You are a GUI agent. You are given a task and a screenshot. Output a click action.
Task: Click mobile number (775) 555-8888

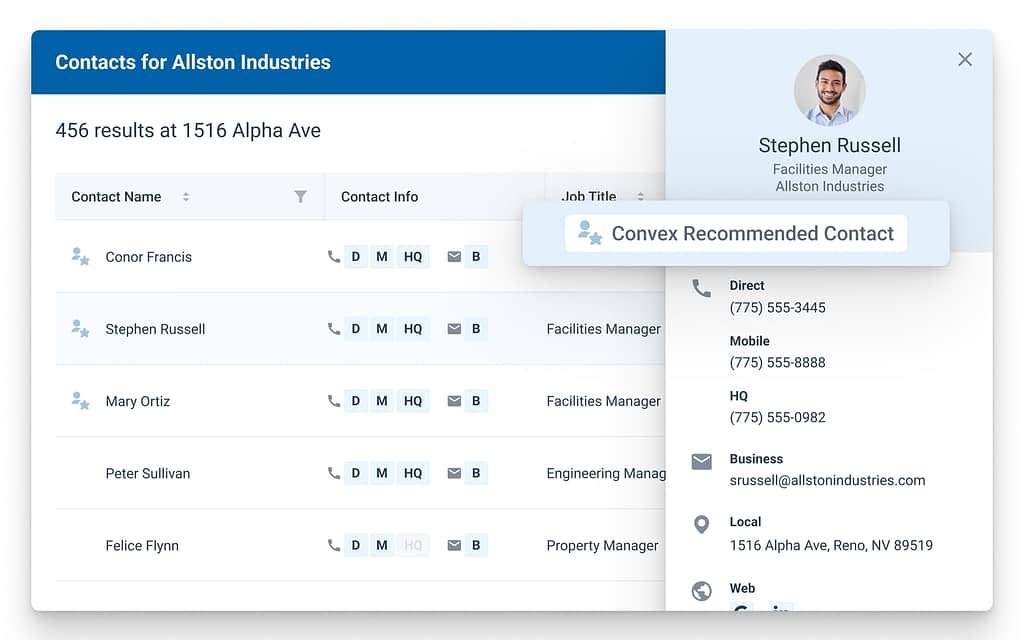coord(777,362)
